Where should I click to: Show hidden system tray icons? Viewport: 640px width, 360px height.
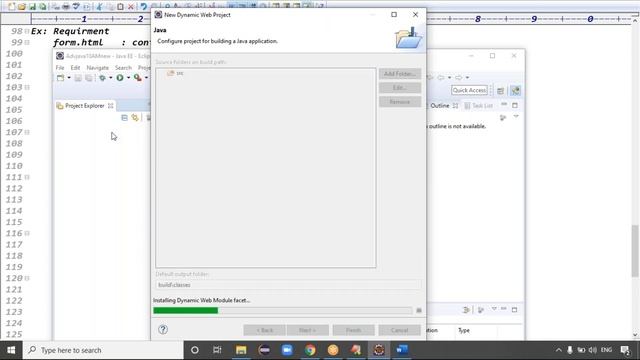click(x=558, y=350)
